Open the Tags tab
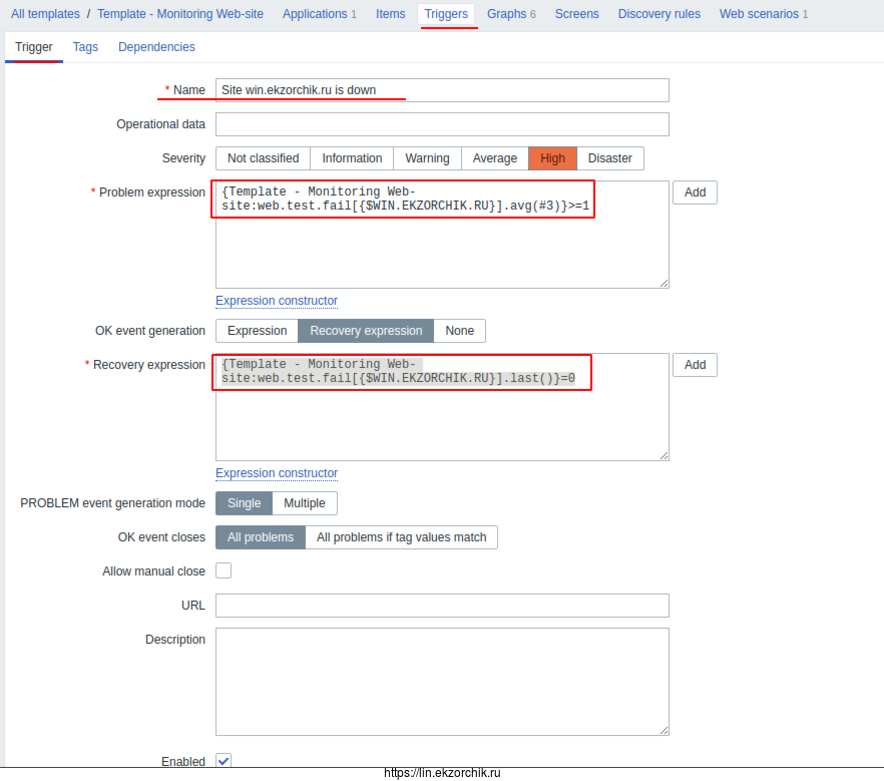The height and width of the screenshot is (781, 884). click(85, 47)
